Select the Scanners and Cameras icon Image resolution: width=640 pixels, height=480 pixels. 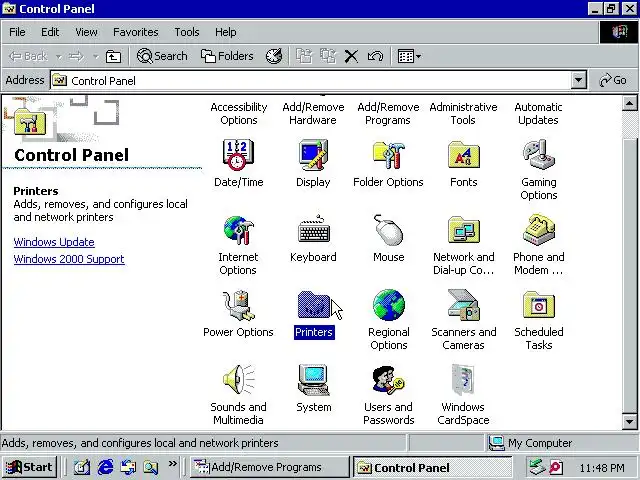click(464, 305)
